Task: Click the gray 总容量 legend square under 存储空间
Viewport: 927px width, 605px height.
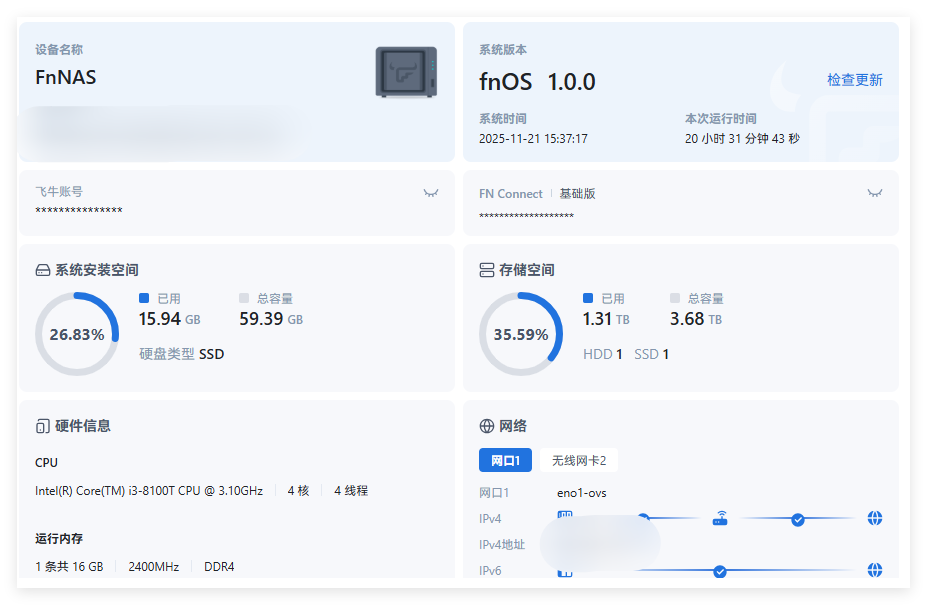Action: coord(675,298)
